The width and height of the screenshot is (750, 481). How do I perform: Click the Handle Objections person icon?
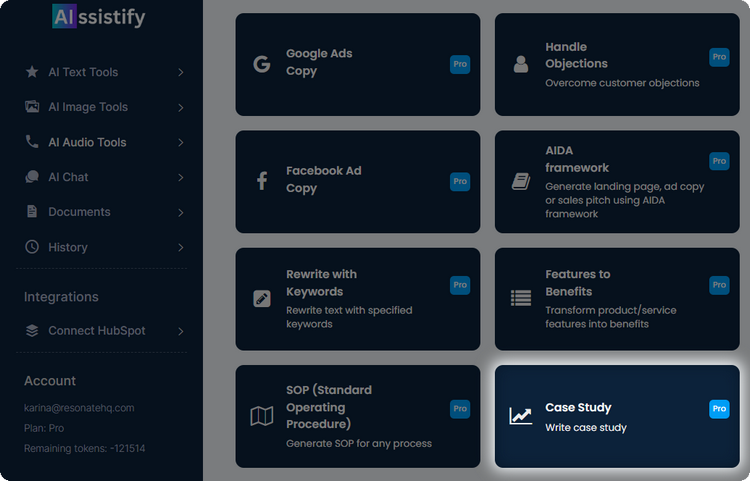(x=521, y=65)
